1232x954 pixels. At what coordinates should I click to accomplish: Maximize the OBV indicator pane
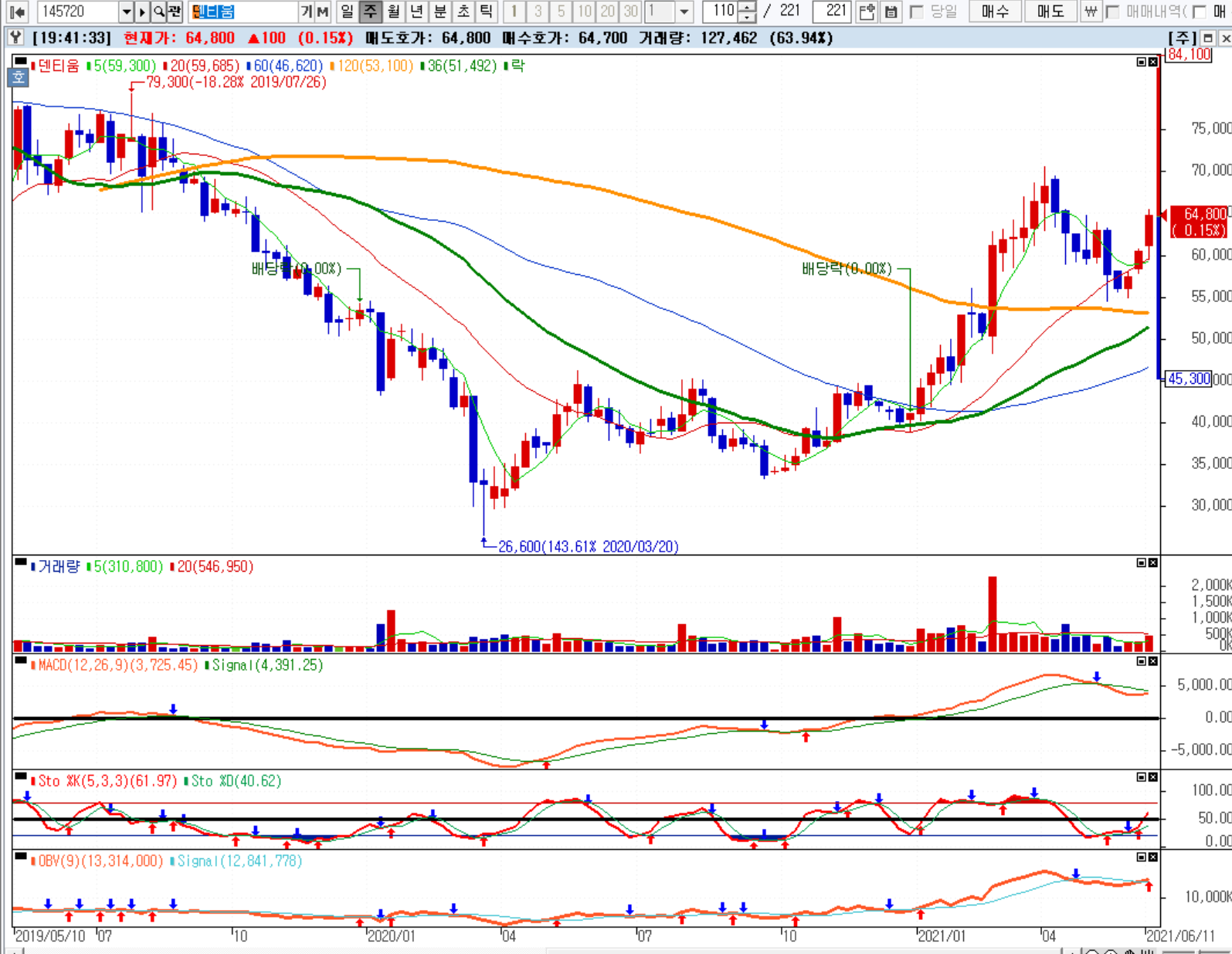point(1142,857)
